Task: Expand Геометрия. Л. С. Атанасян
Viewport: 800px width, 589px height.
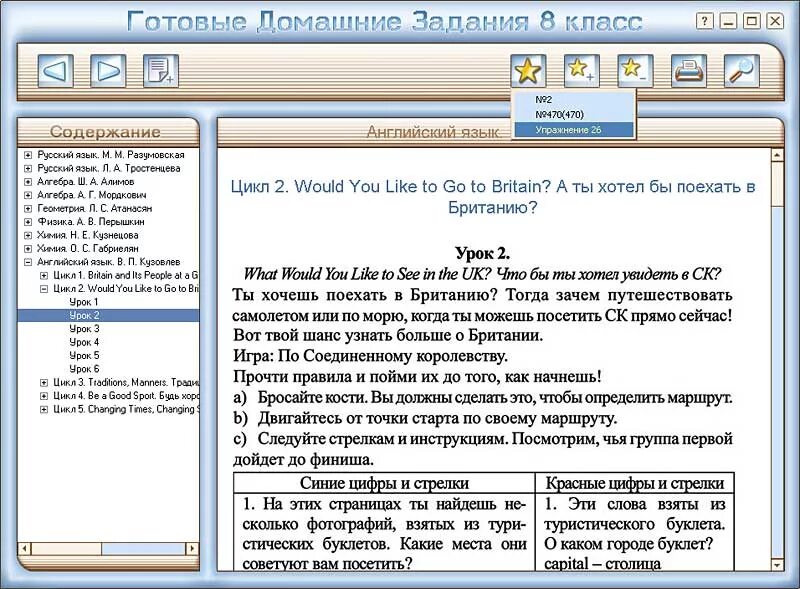Action: pos(28,208)
